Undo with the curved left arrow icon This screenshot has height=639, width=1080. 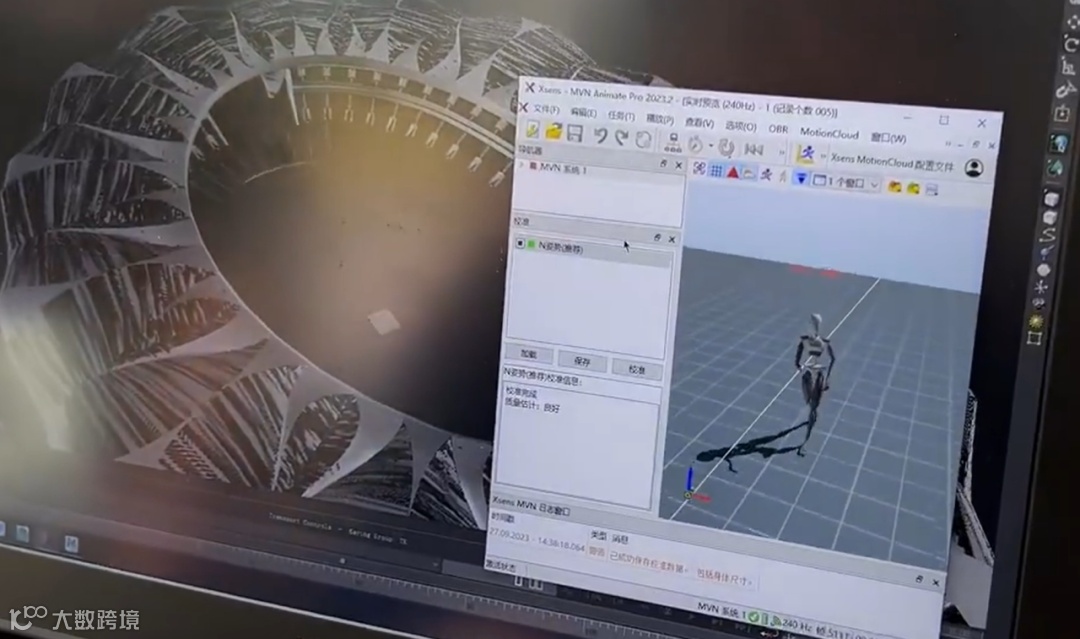[601, 136]
